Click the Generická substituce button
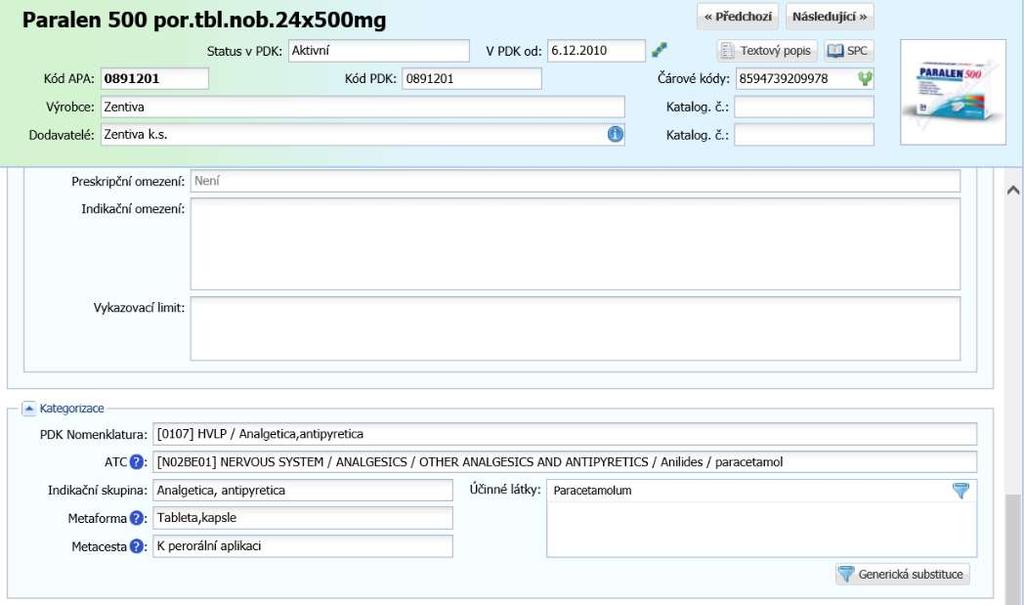This screenshot has height=605, width=1024. click(x=902, y=574)
